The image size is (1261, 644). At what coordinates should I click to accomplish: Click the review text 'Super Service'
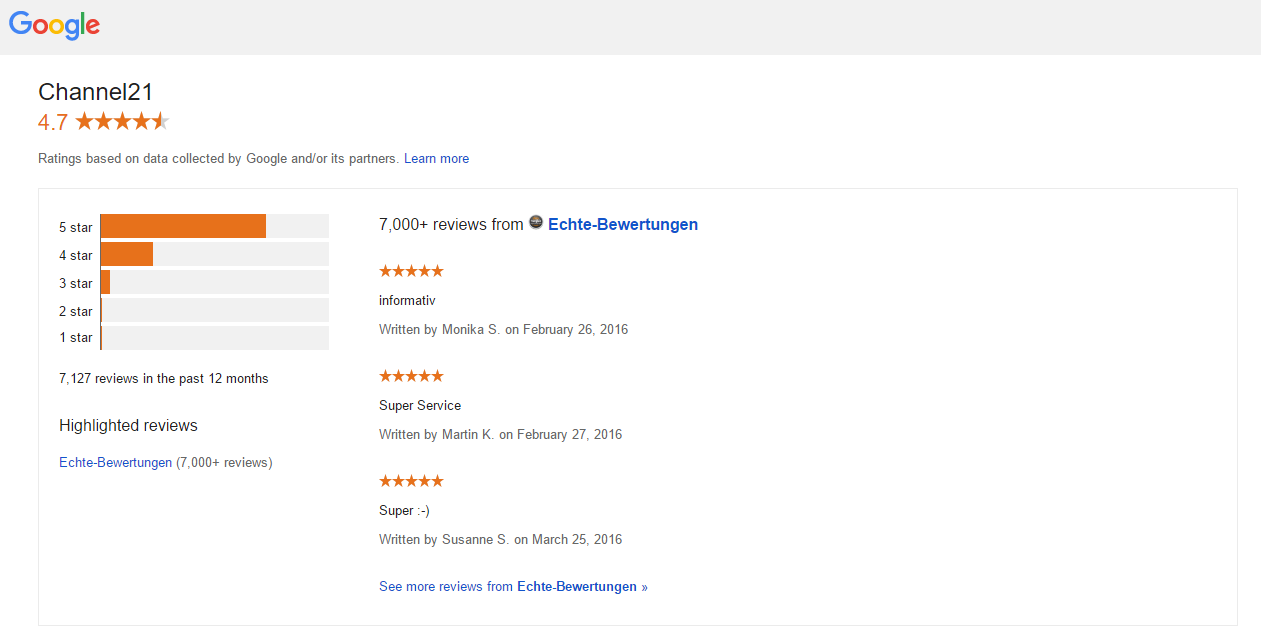[420, 405]
